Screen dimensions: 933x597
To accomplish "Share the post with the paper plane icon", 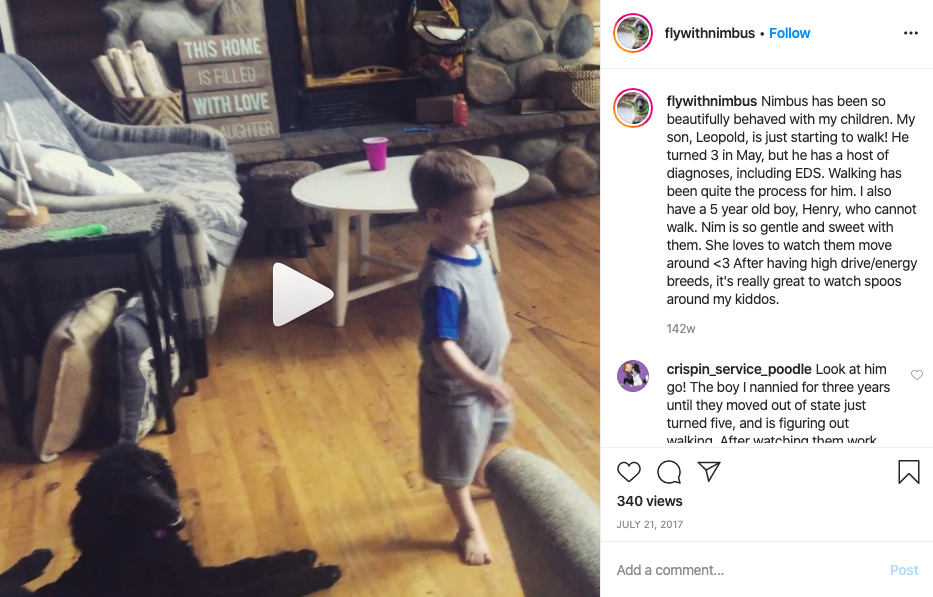I will (x=709, y=471).
